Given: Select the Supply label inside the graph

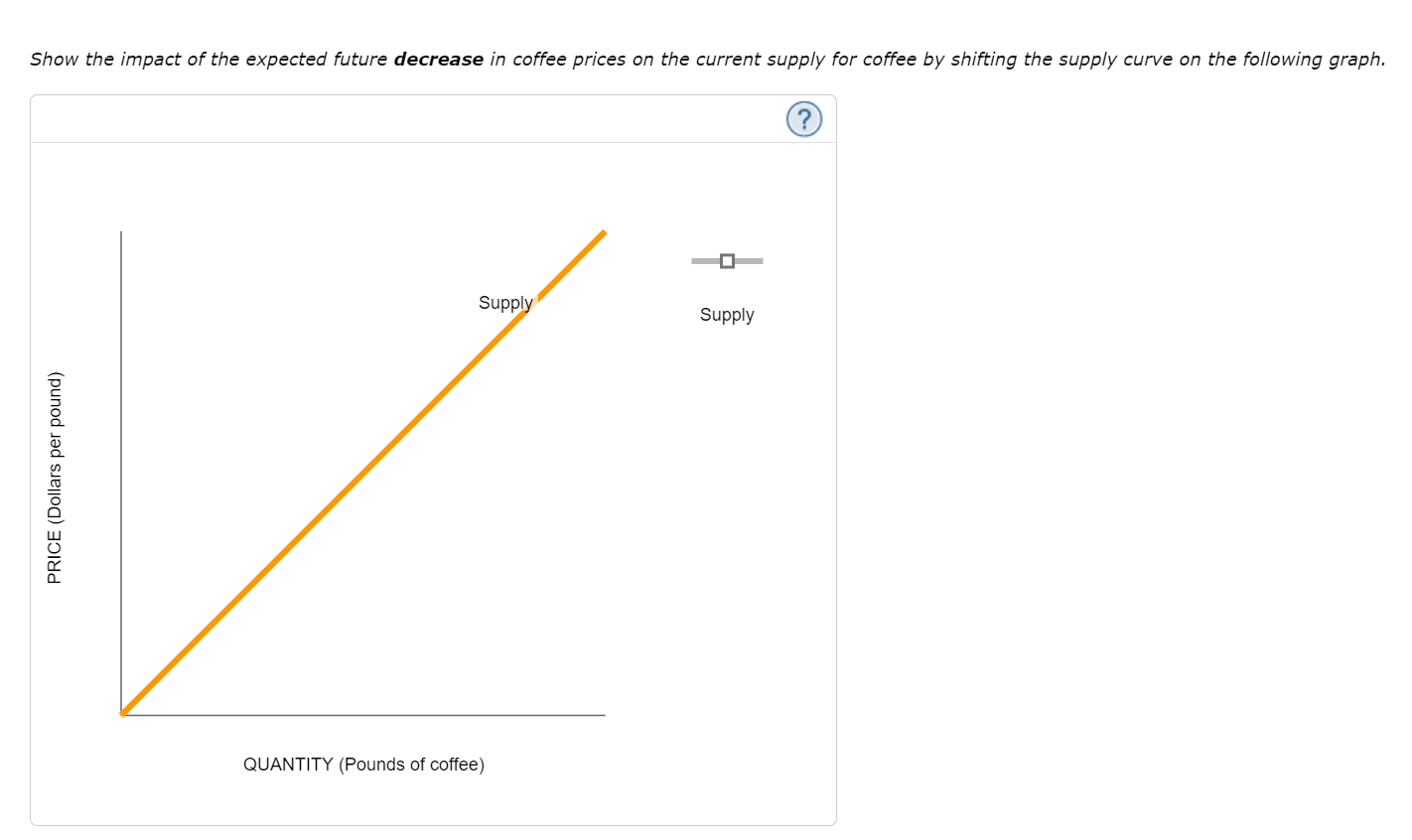Looking at the screenshot, I should coord(505,303).
